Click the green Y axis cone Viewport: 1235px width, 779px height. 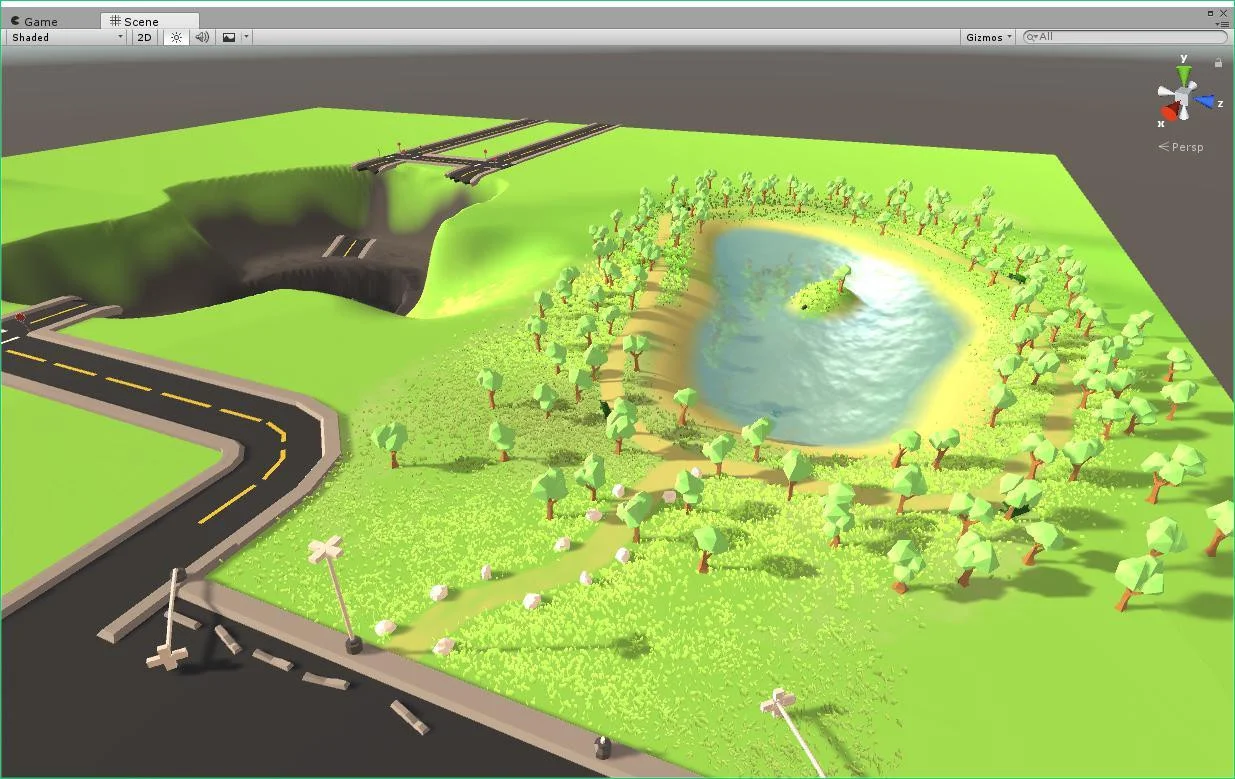coord(1185,75)
